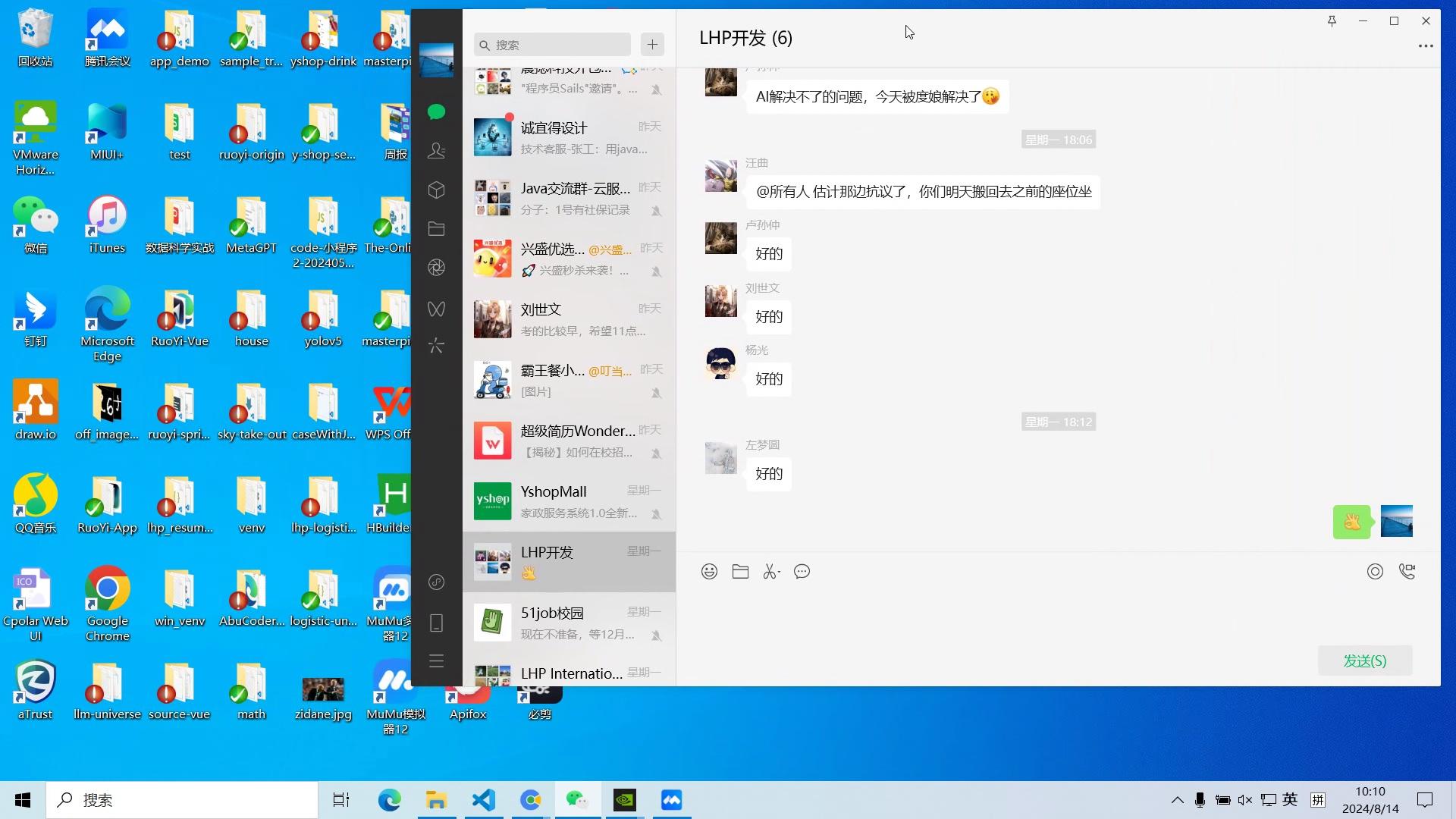Open 腾讯会议 desktop shortcut
Screen dimensions: 1456x819
(107, 38)
